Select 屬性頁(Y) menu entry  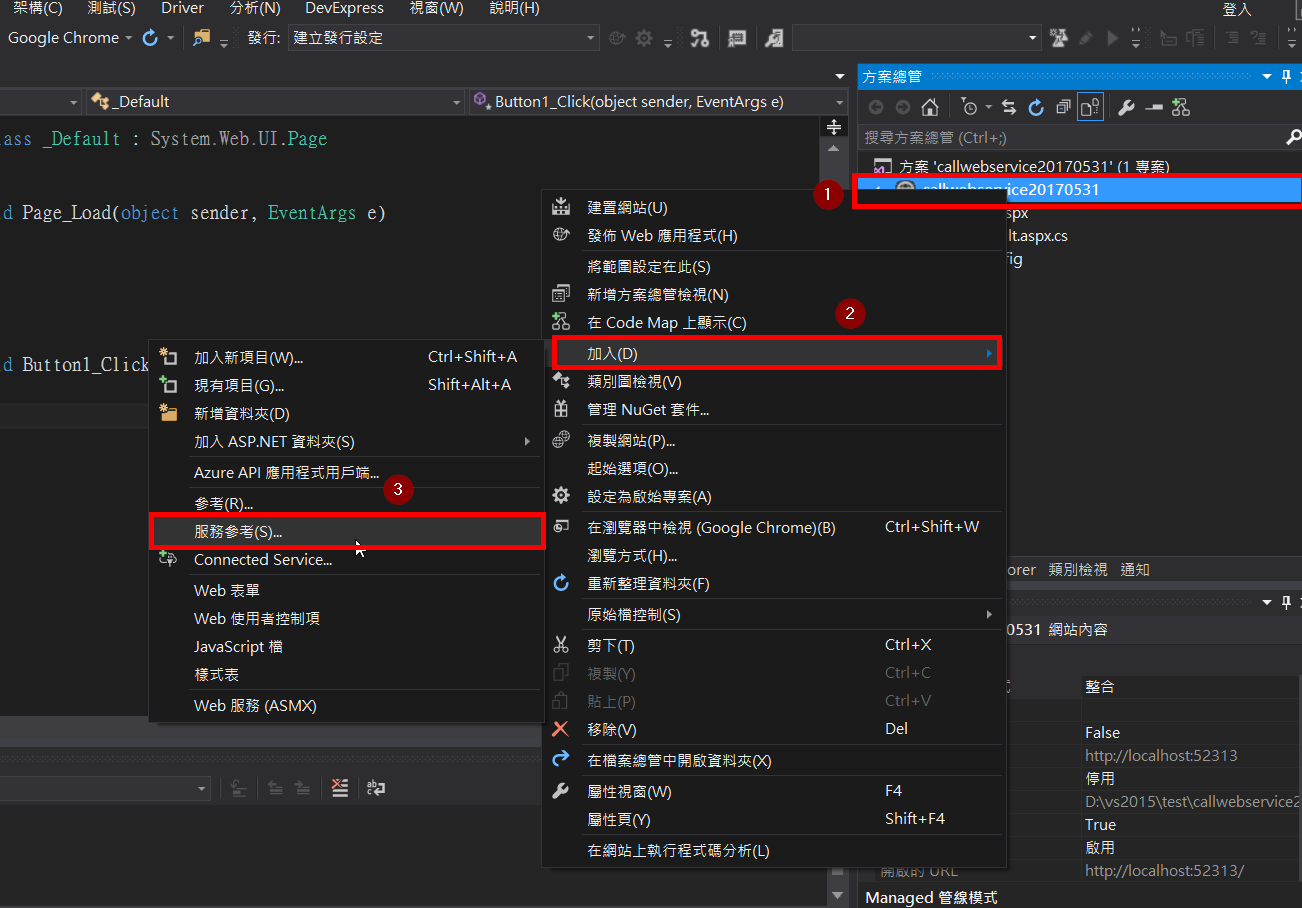(776, 819)
